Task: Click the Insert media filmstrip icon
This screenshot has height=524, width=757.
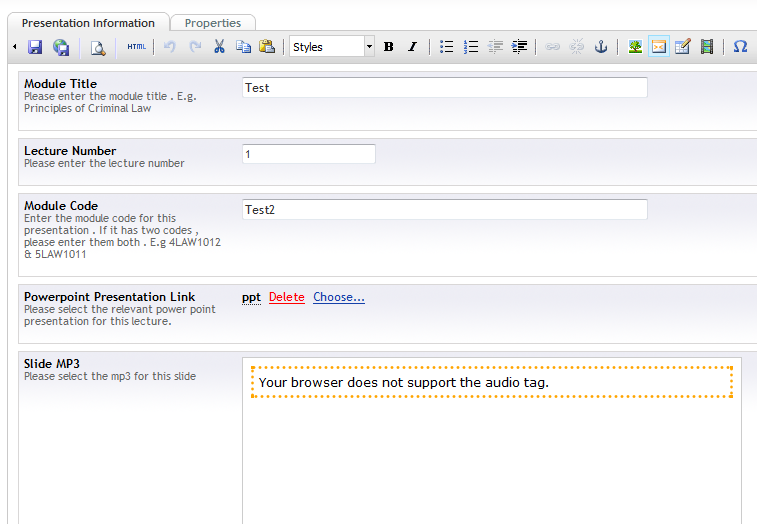Action: (x=707, y=47)
